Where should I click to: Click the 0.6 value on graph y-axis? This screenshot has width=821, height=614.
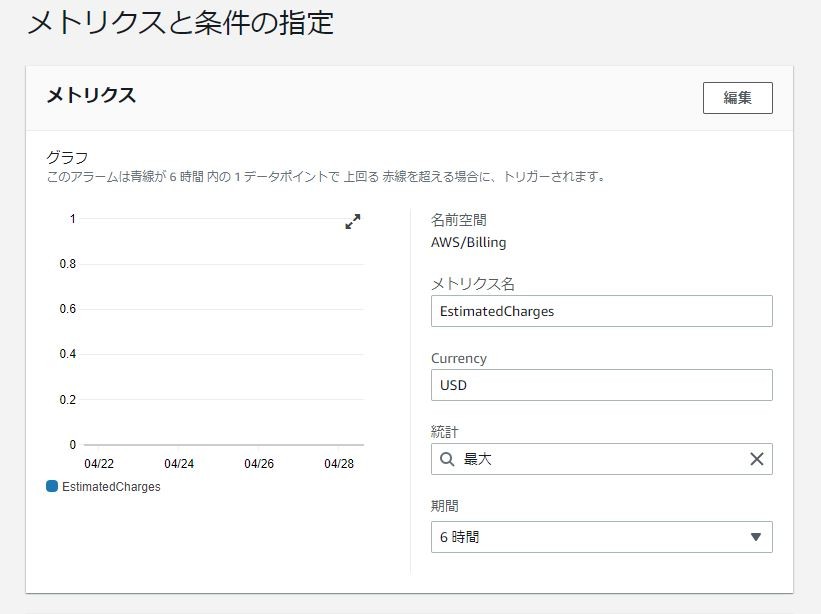(x=68, y=309)
